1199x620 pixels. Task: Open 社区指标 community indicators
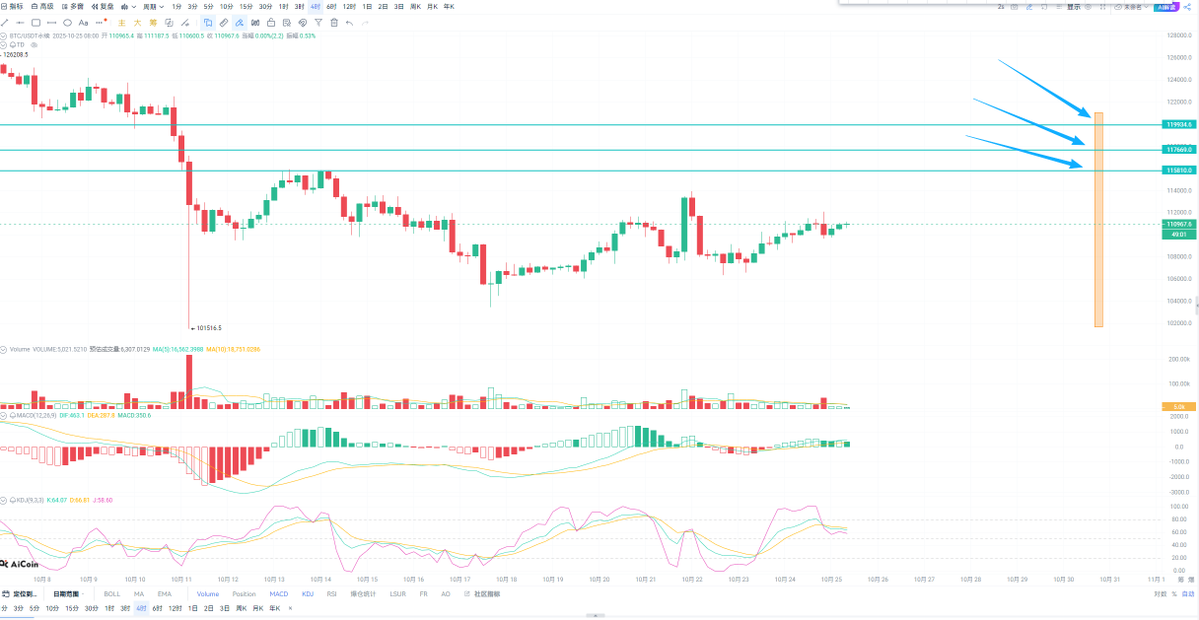(x=483, y=594)
